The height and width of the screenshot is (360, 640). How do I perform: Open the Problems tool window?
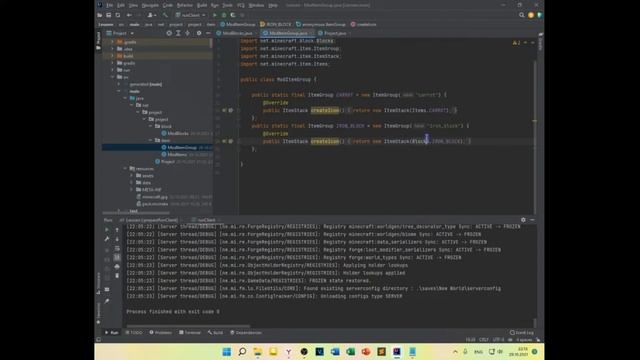click(x=160, y=333)
